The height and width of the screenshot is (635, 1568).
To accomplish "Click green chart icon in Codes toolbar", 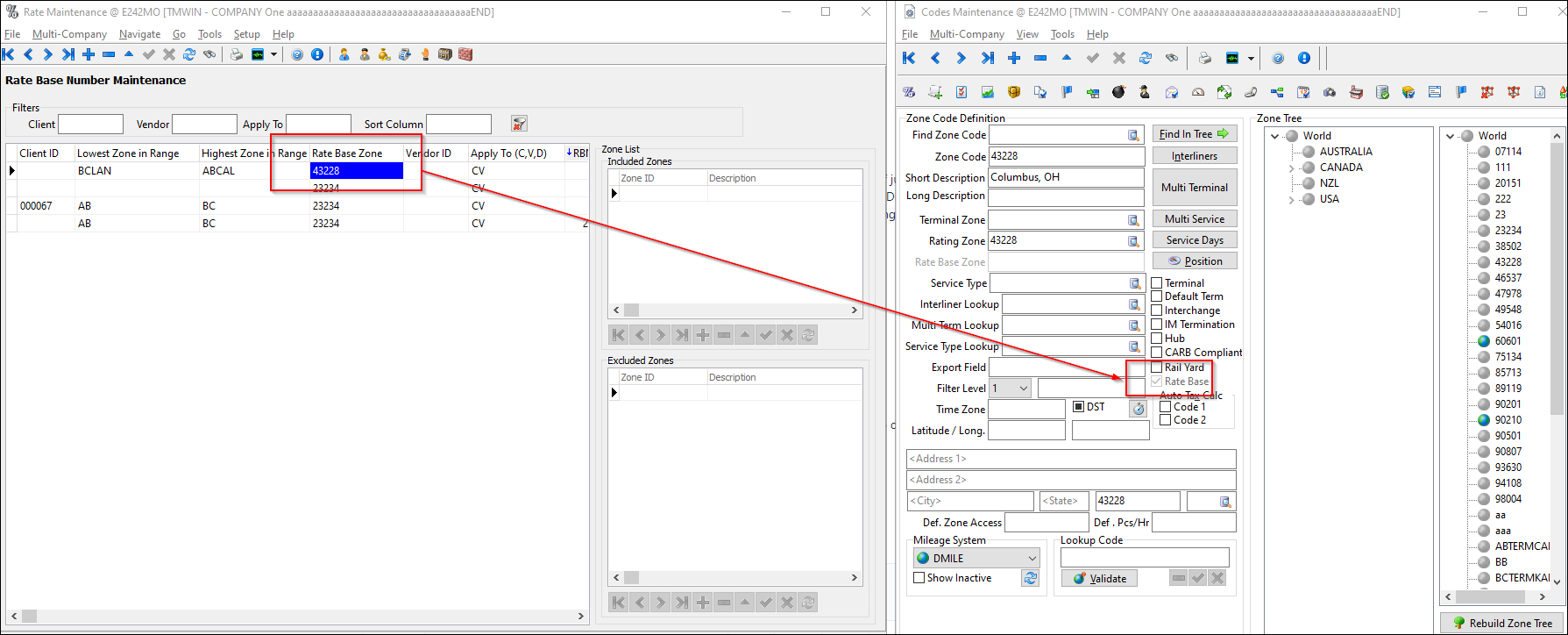I will click(988, 92).
